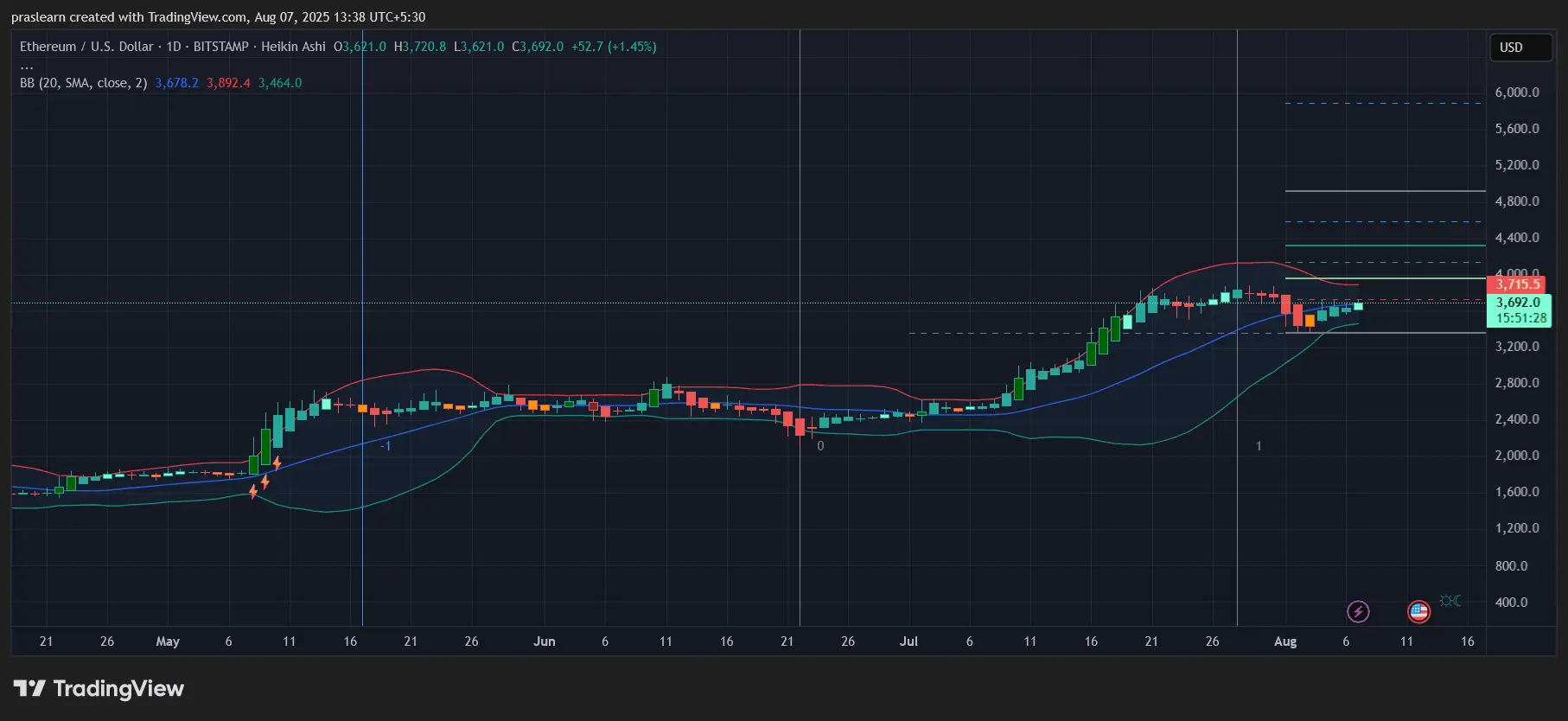Click the Ethereum / U.S. Dollar symbol title
This screenshot has height=721, width=1568.
tap(86, 47)
